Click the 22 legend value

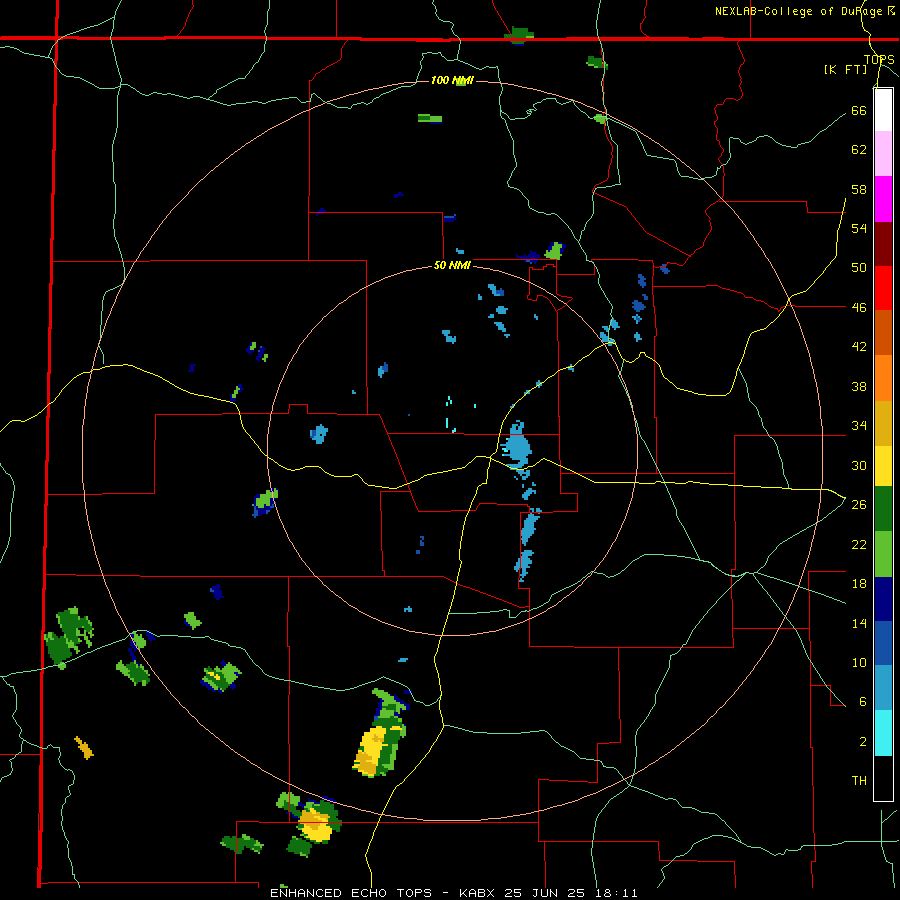[859, 544]
